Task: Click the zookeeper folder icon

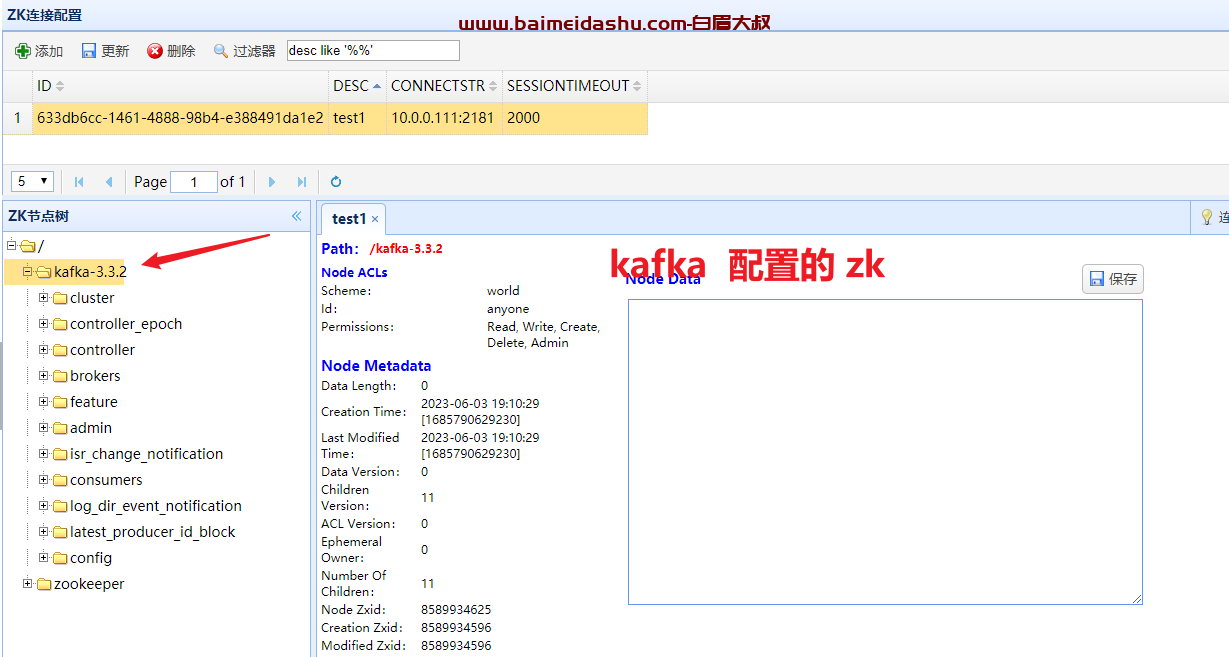Action: (x=44, y=584)
